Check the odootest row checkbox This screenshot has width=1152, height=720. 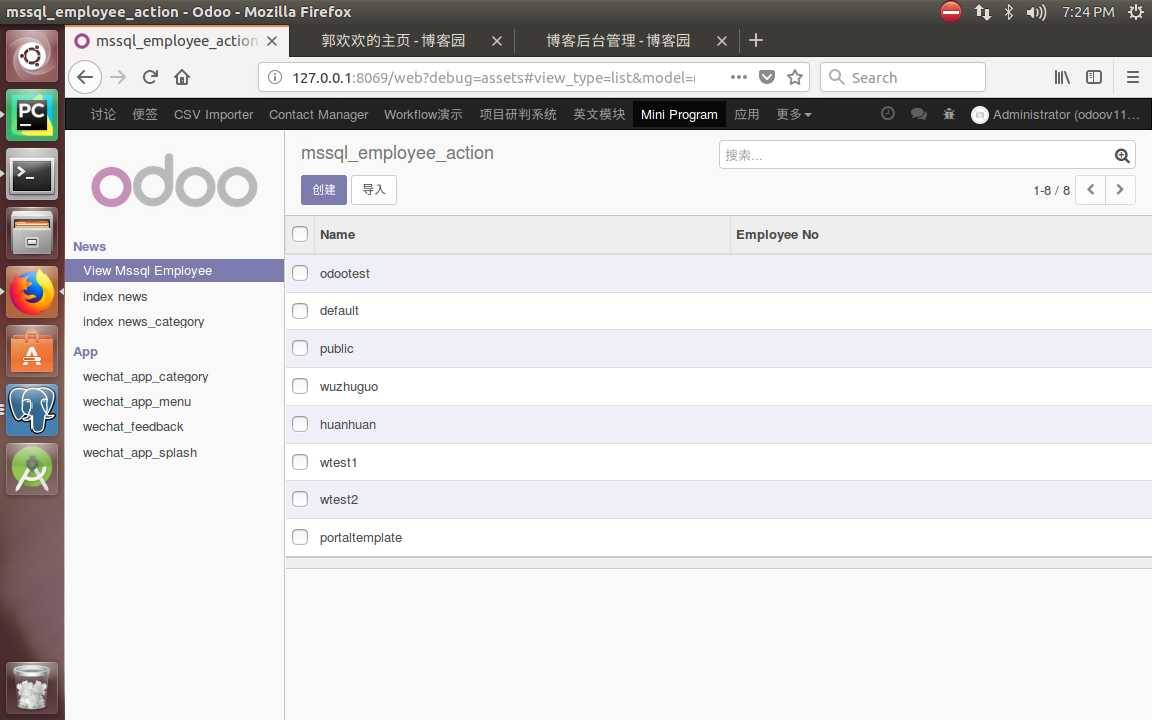coord(300,273)
